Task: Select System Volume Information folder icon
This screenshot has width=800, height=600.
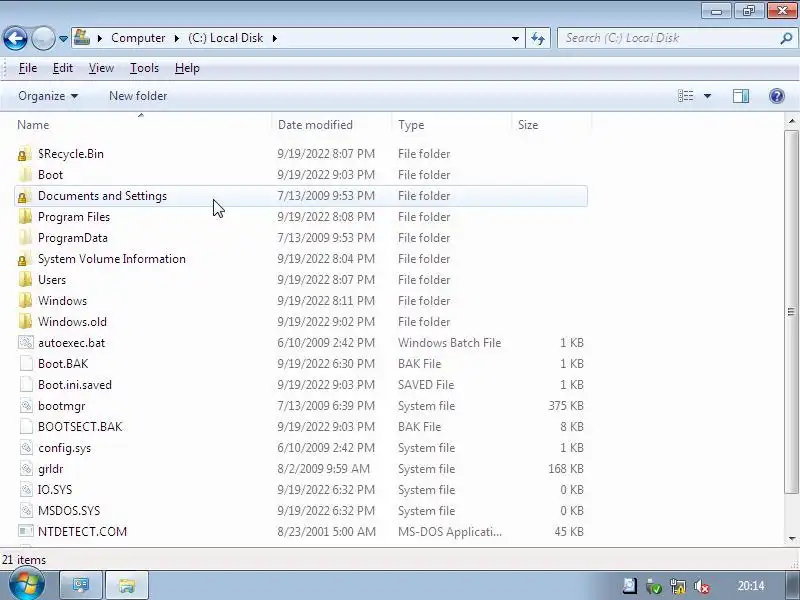Action: (24, 259)
